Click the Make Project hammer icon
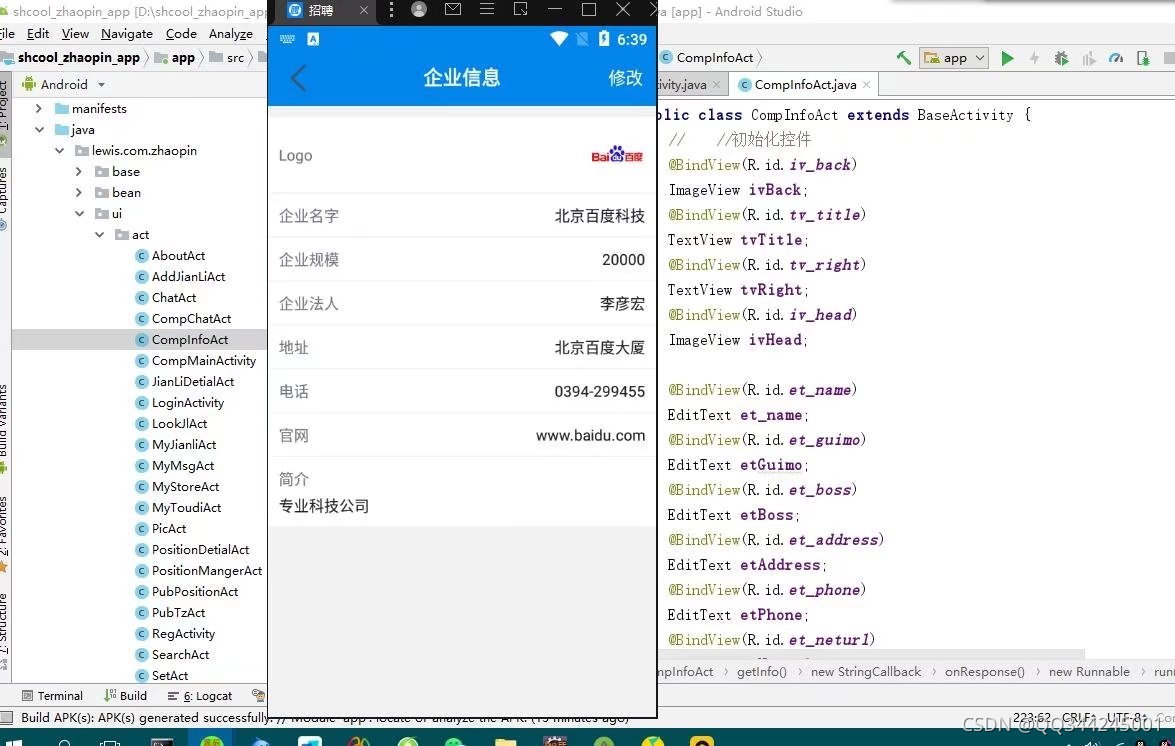This screenshot has height=746, width=1175. (904, 58)
